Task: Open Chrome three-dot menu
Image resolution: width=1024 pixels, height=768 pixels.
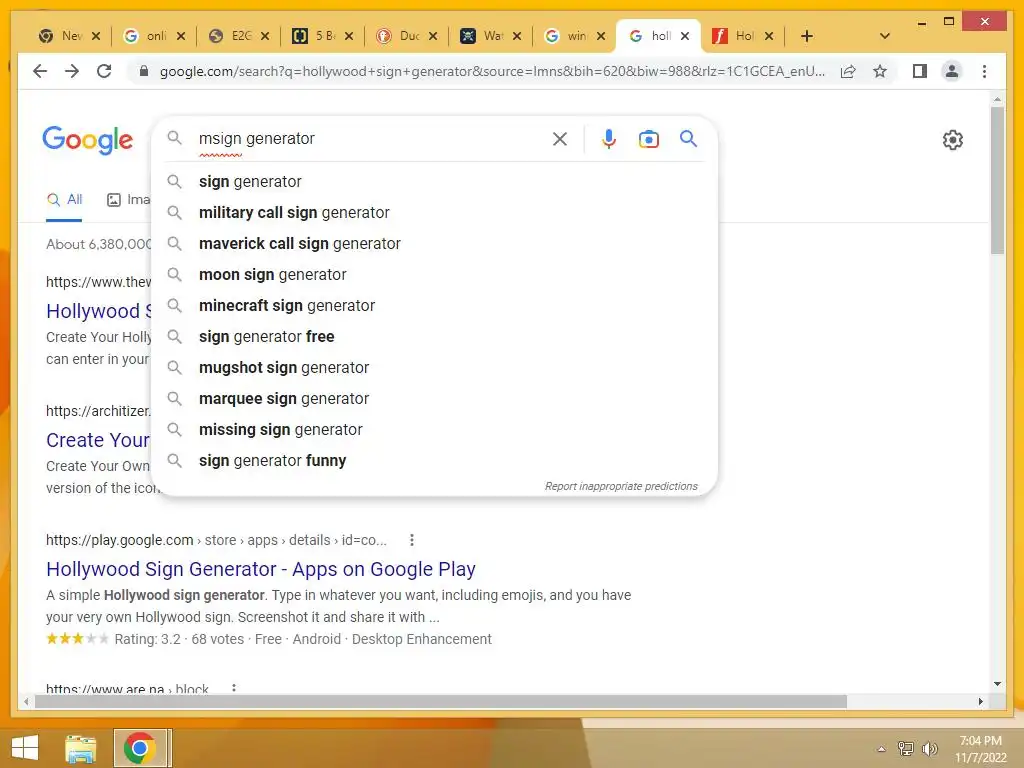Action: (984, 71)
